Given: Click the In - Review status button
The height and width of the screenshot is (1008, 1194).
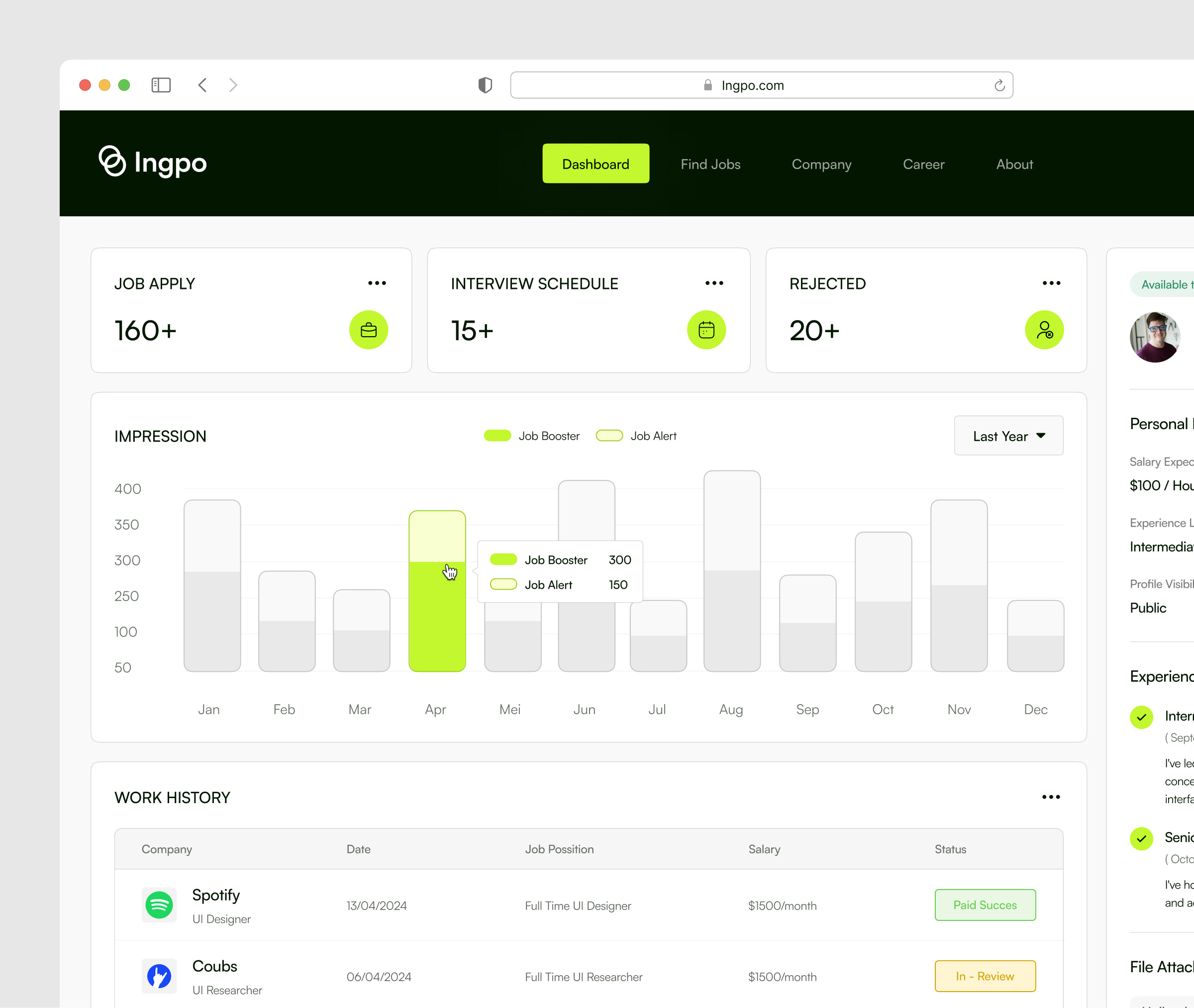Looking at the screenshot, I should (x=985, y=976).
